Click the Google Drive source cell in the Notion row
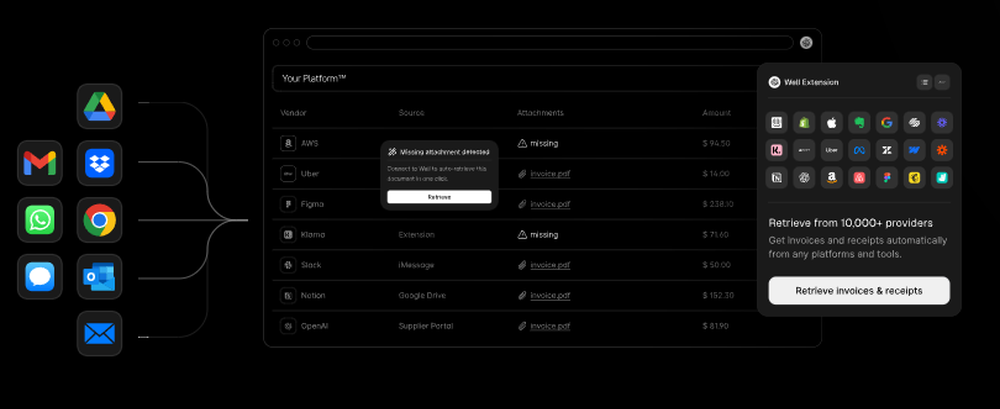This screenshot has height=409, width=1000. (x=422, y=295)
